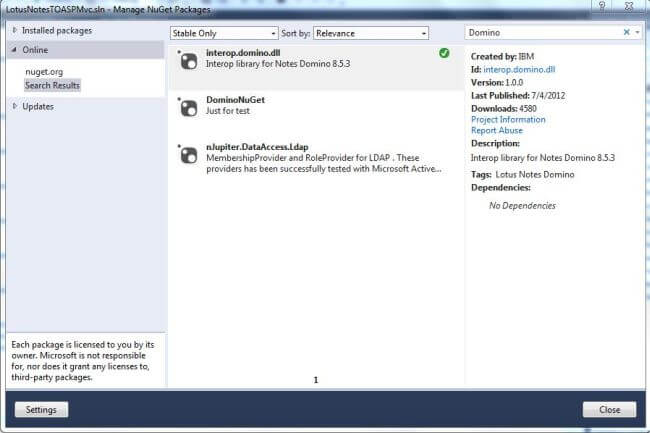Click 'Just for test' description text

(x=228, y=111)
